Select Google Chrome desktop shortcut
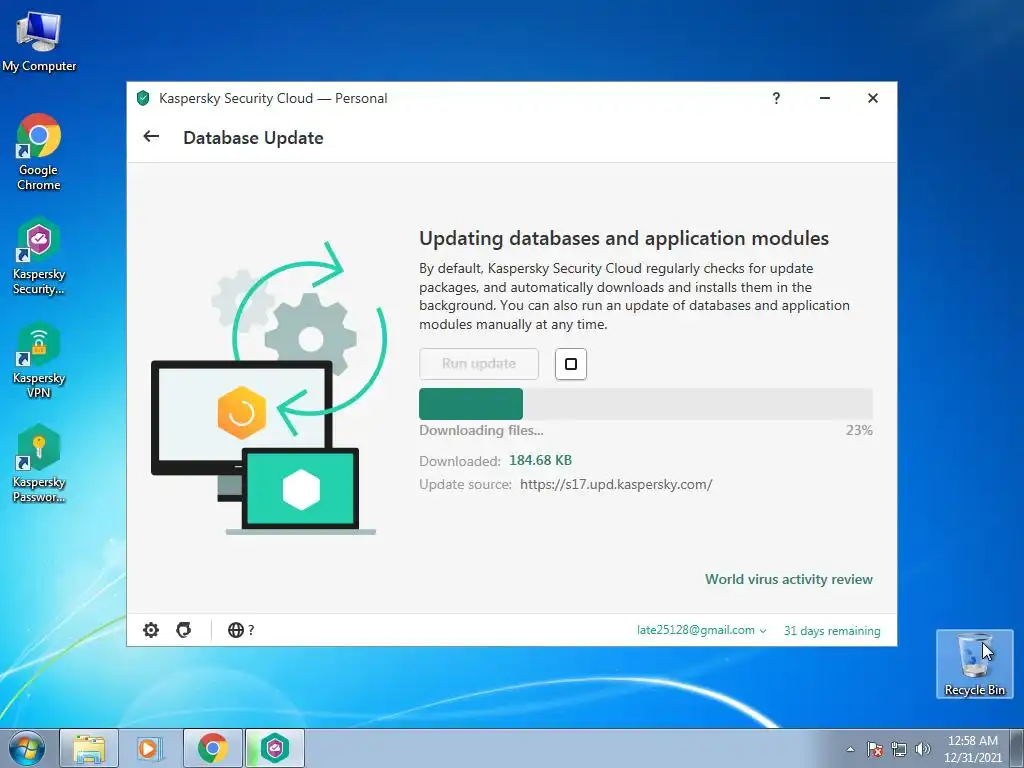1024x768 pixels. pos(39,152)
